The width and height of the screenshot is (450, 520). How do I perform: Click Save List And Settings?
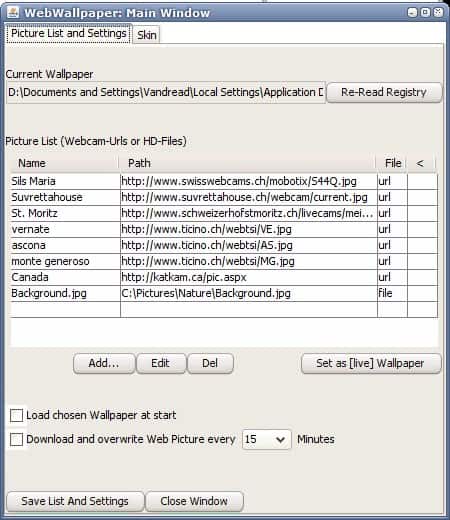[75, 501]
